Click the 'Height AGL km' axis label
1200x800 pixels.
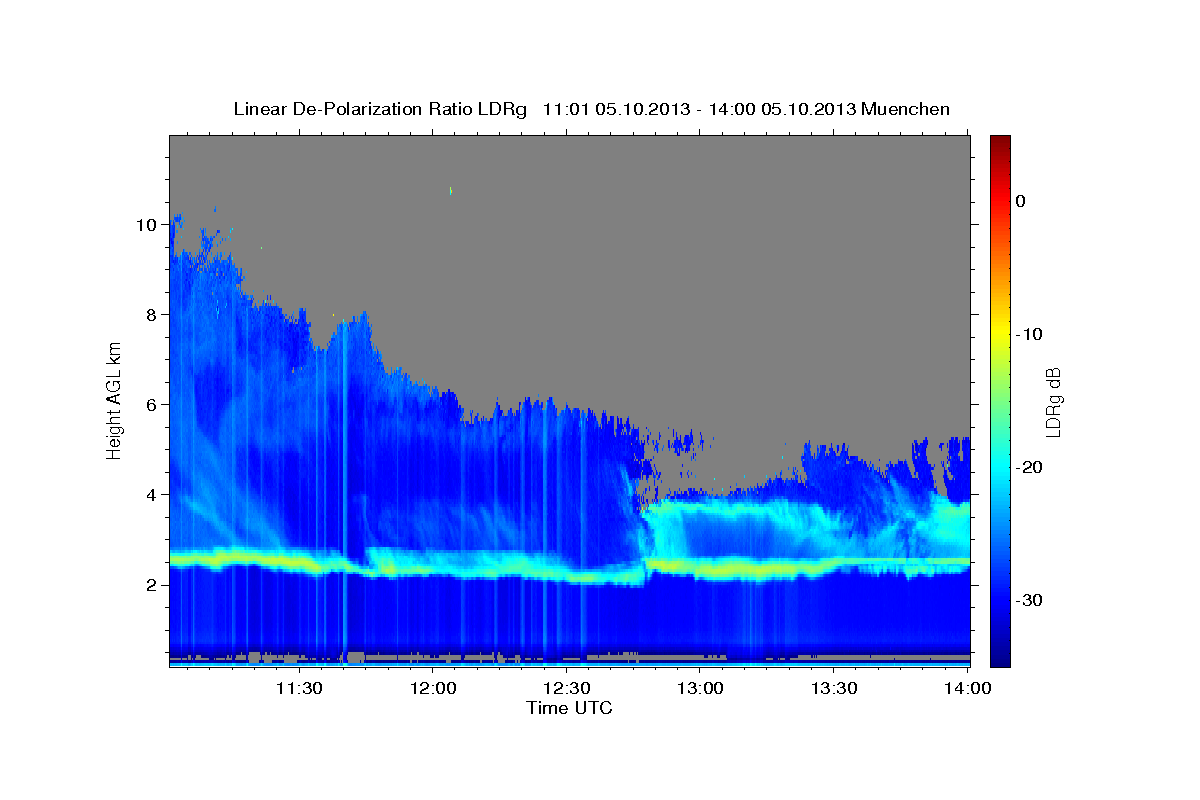click(115, 400)
